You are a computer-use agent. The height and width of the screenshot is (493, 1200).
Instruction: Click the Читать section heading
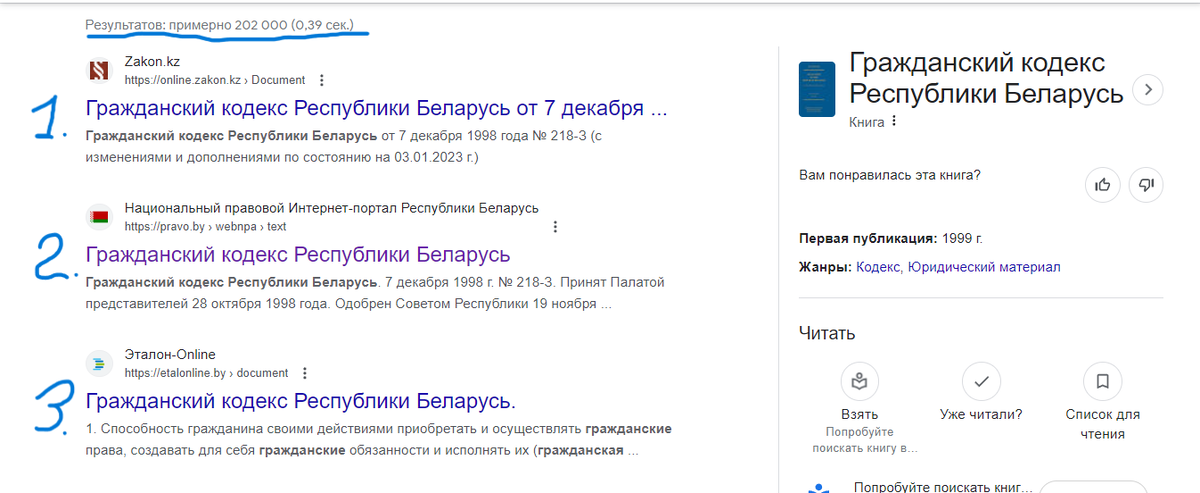point(827,333)
